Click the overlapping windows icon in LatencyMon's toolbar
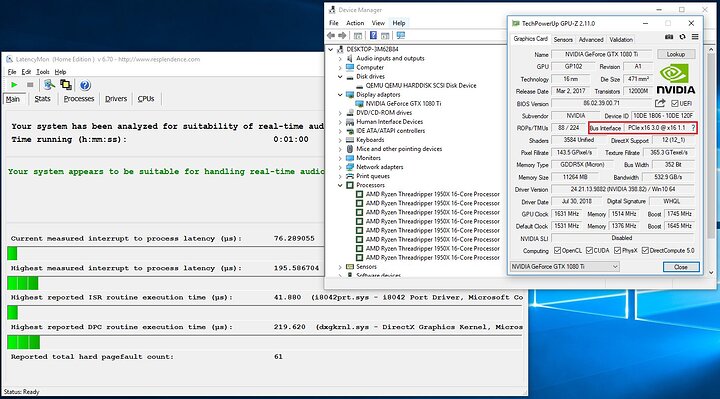This screenshot has width=720, height=399. pyautogui.click(x=66, y=84)
